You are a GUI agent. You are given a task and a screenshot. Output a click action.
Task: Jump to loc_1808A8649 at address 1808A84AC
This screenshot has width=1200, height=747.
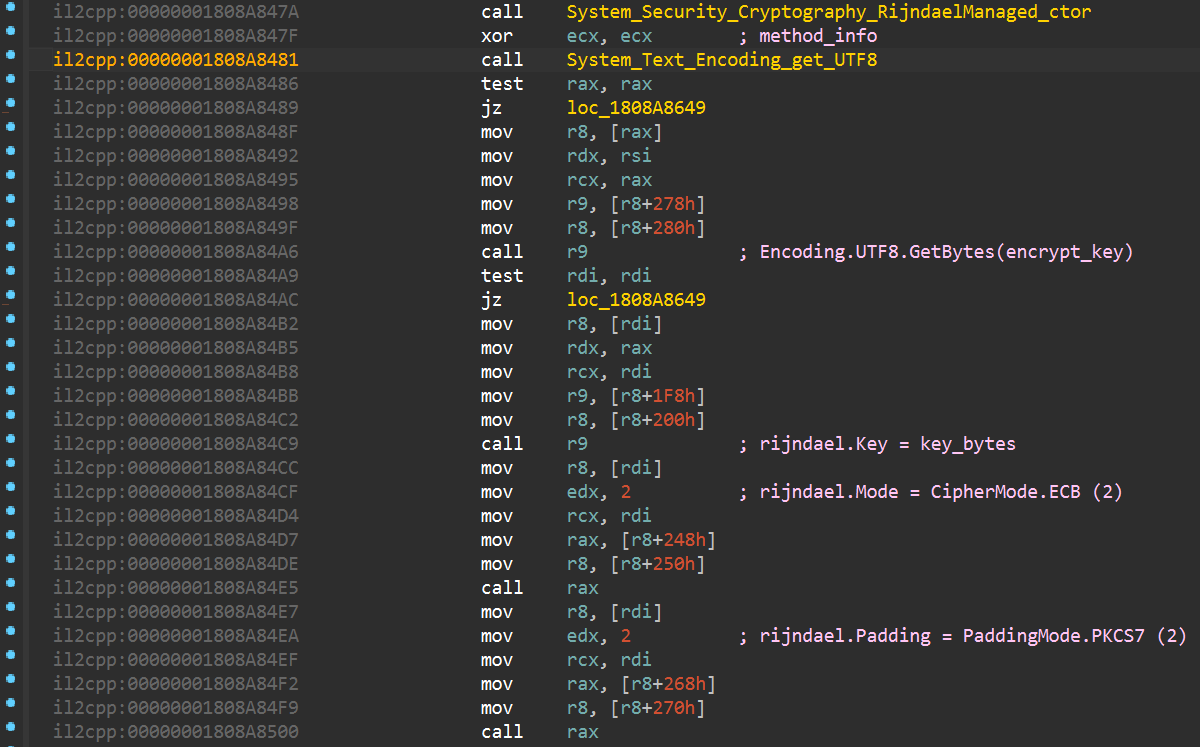pyautogui.click(x=636, y=300)
